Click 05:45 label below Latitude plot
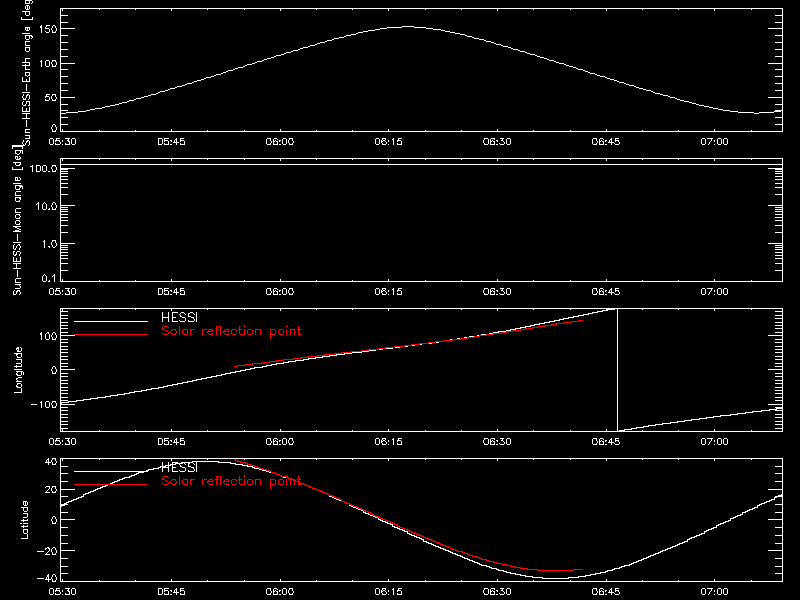800x600 pixels. click(x=171, y=591)
